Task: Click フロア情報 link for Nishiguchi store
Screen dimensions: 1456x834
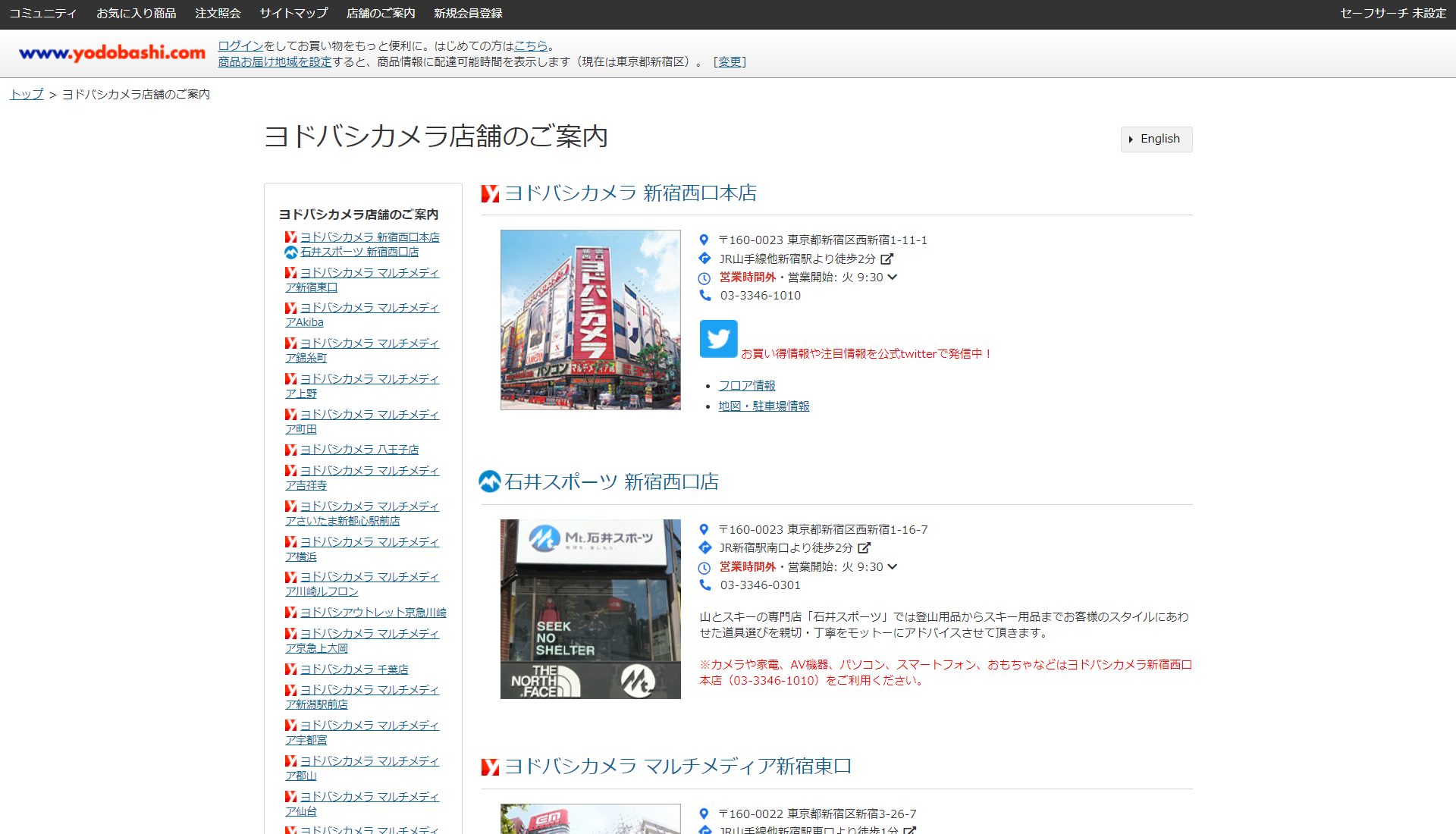Action: click(x=746, y=385)
